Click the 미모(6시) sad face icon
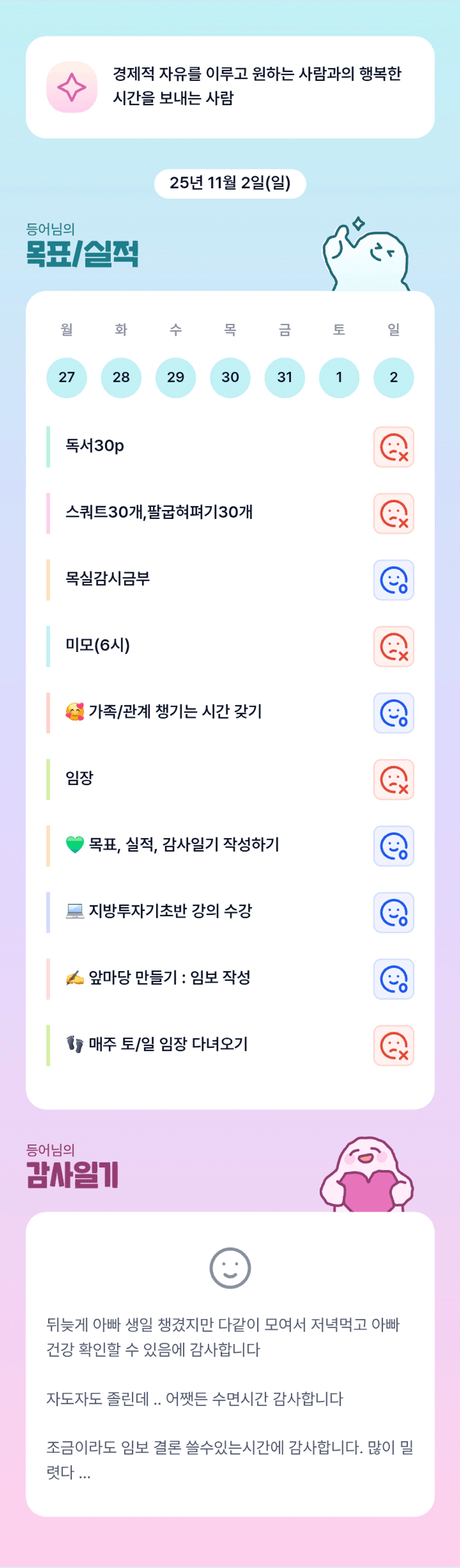 393,646
